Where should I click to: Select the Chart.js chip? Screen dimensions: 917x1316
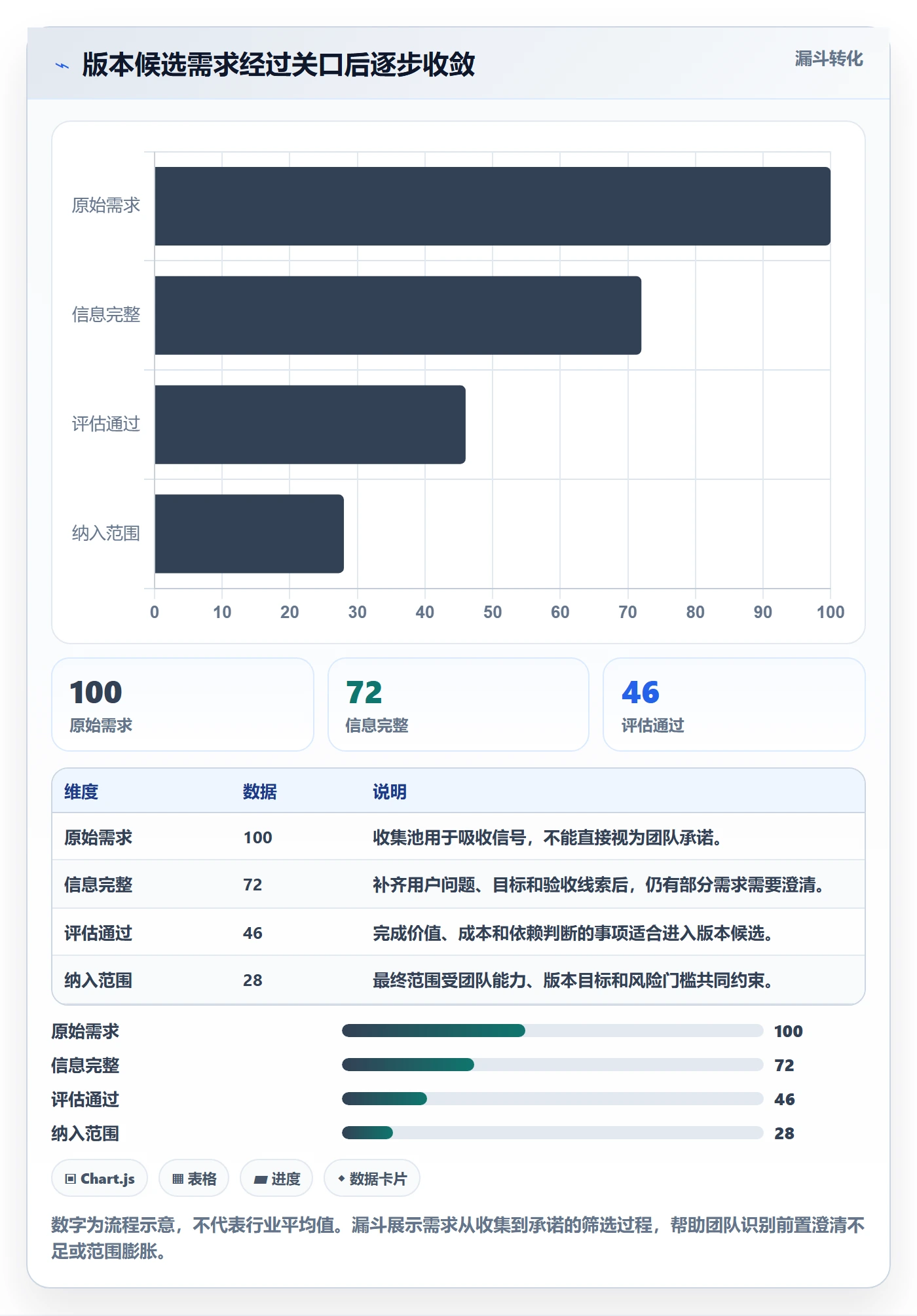coord(100,1179)
